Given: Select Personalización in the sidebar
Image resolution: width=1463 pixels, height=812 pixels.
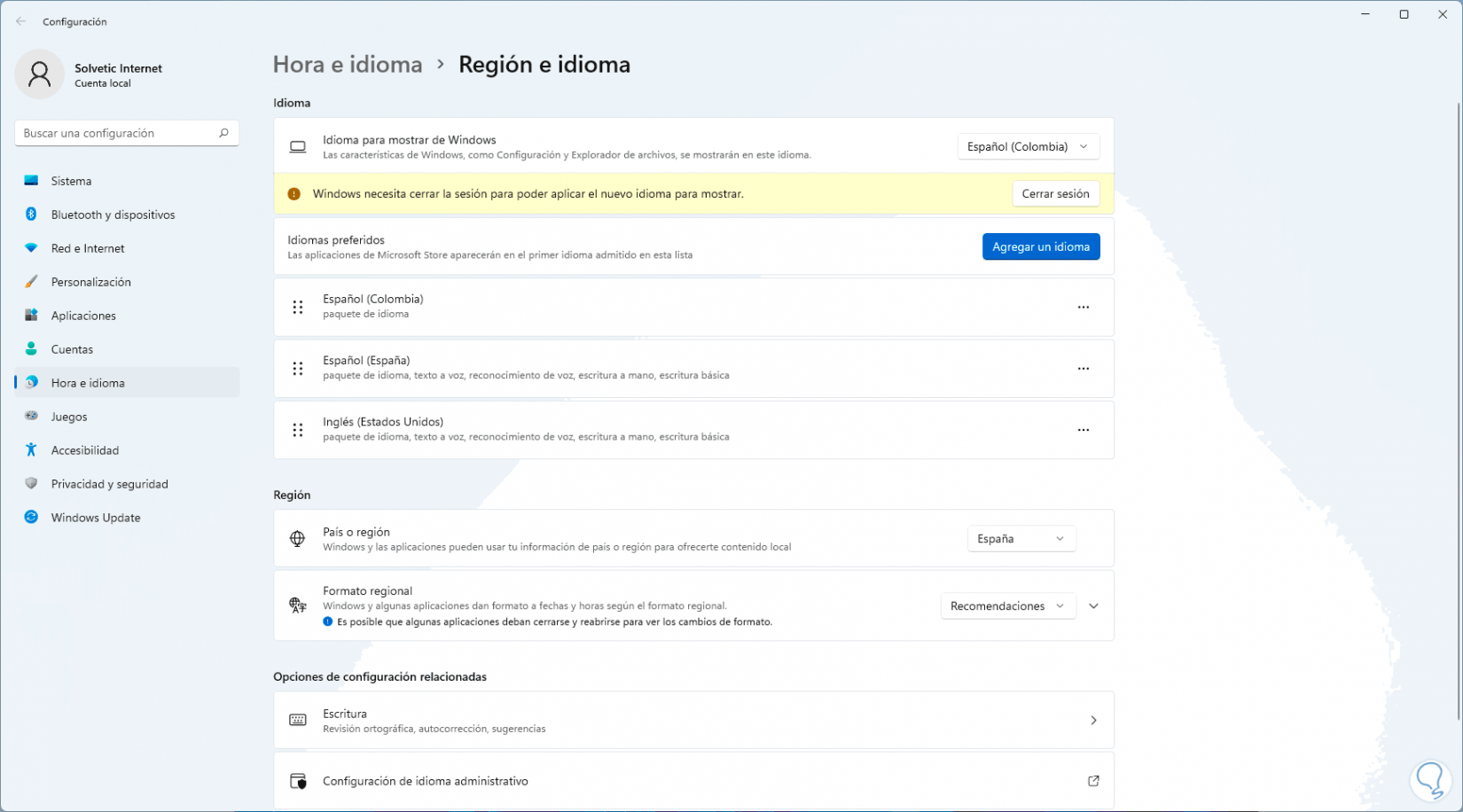Looking at the screenshot, I should (127, 282).
